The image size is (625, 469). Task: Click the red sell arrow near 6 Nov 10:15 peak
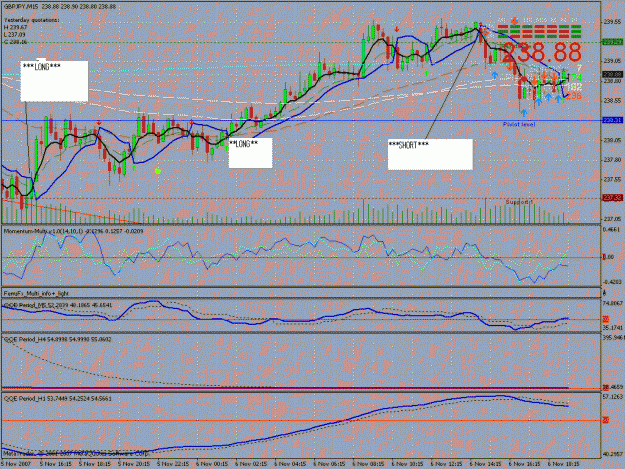tap(397, 29)
